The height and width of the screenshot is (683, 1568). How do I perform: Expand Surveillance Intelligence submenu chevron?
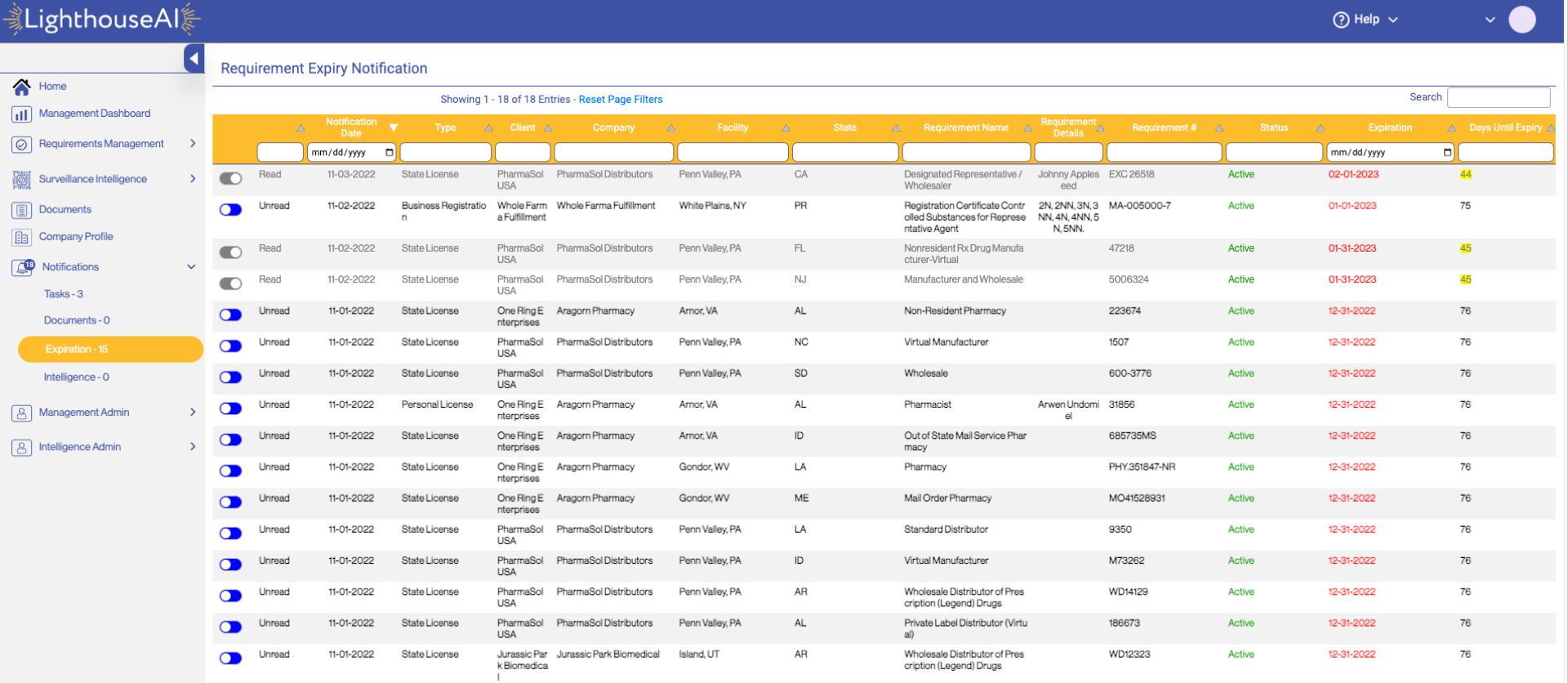click(x=193, y=179)
